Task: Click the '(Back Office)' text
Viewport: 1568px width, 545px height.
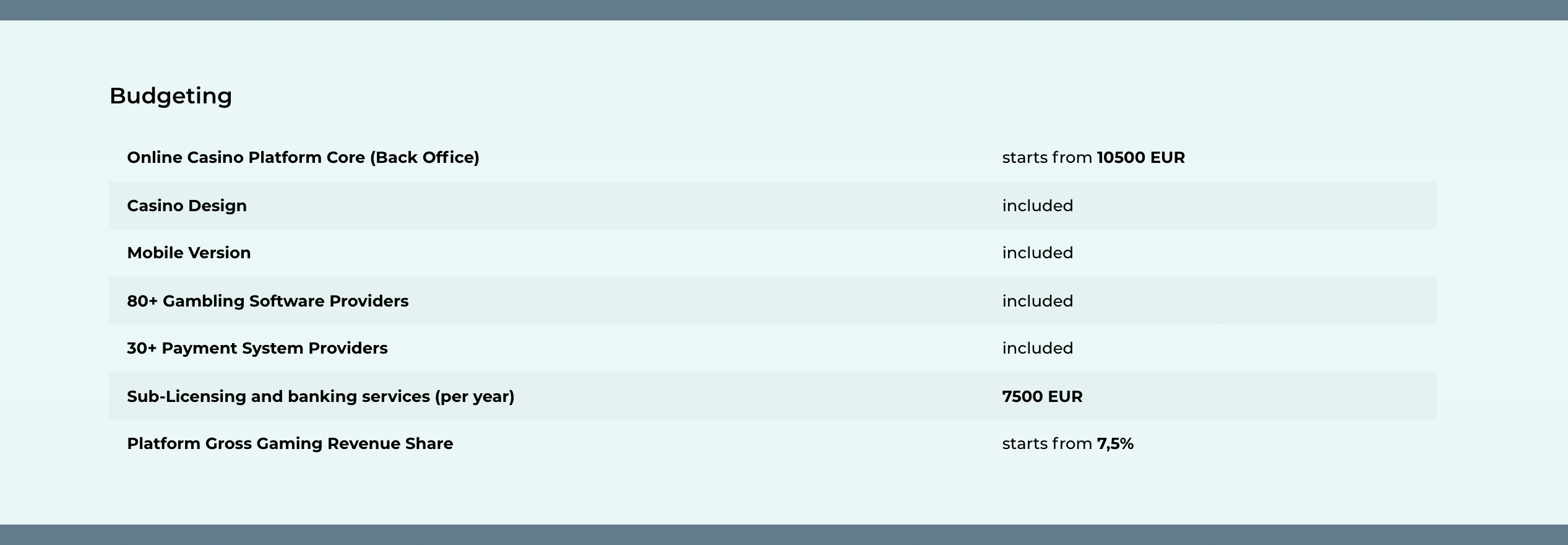Action: tap(424, 157)
